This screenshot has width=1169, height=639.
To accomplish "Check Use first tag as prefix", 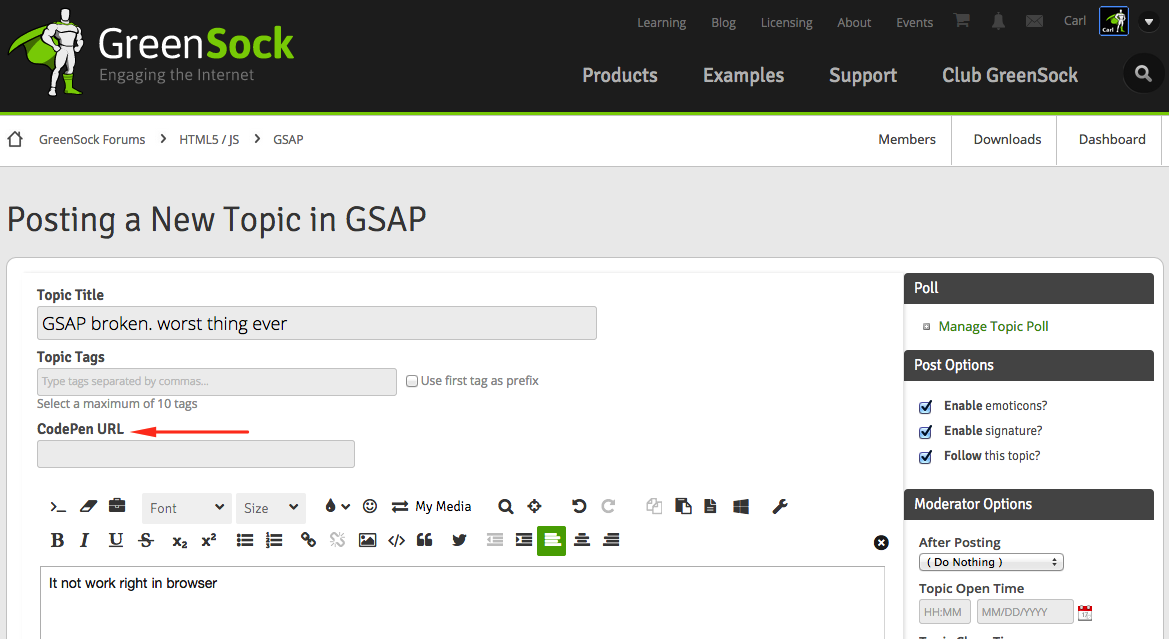I will click(x=412, y=381).
